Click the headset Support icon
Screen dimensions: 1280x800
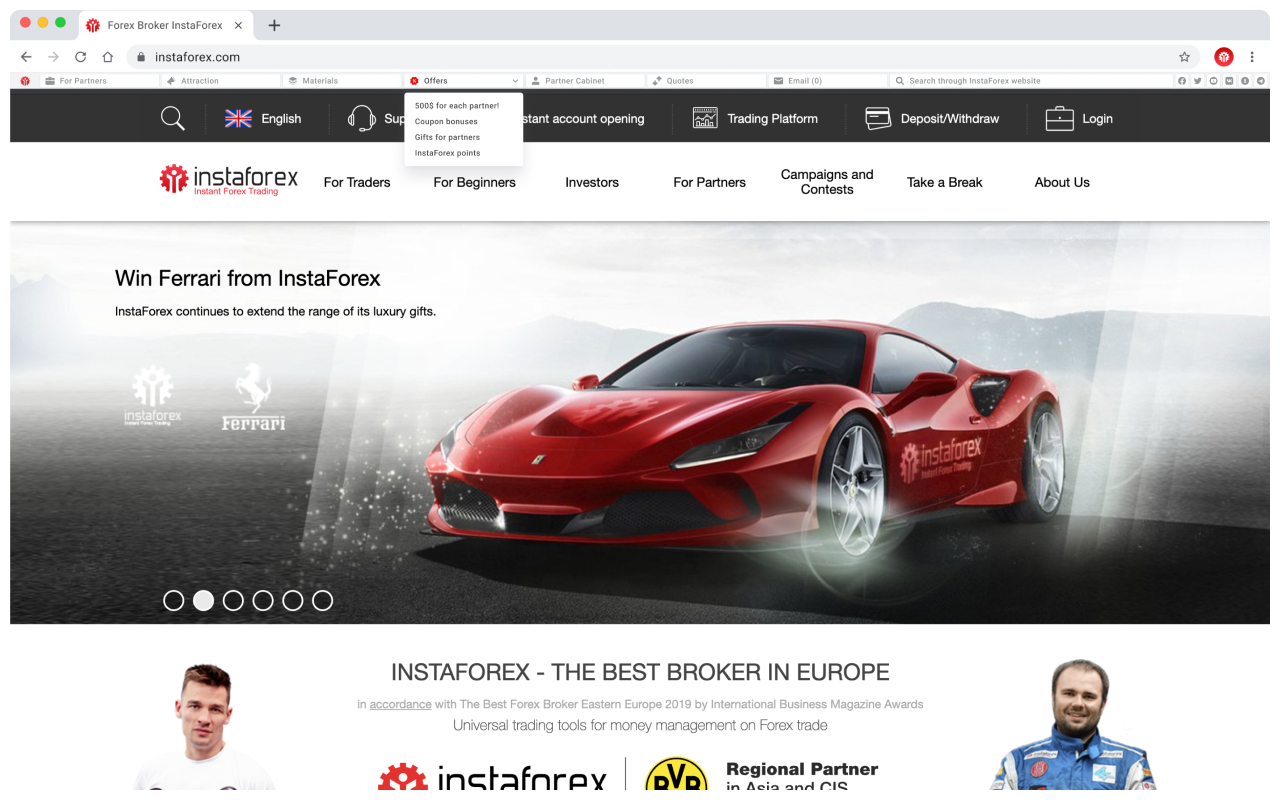pyautogui.click(x=361, y=118)
